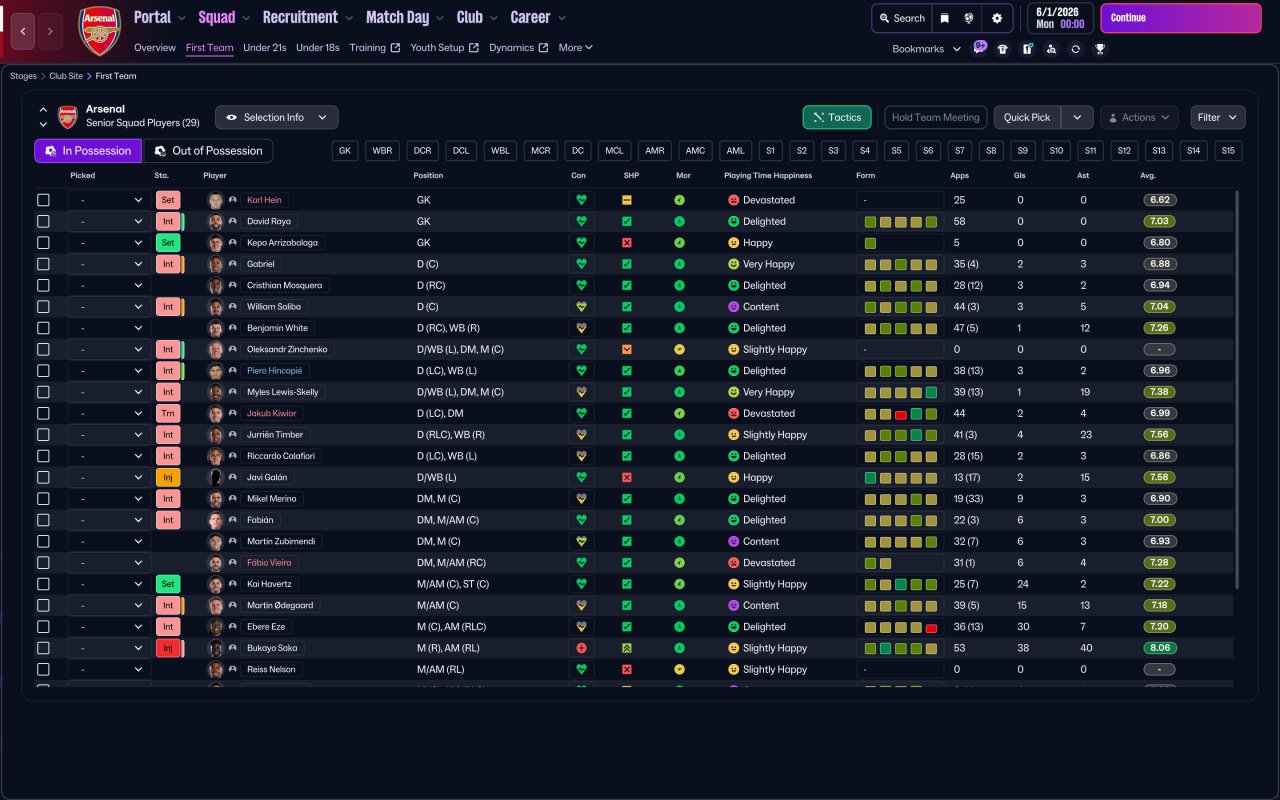Expand the Filter dropdown
Screen dimensions: 1280x800
(x=1218, y=117)
